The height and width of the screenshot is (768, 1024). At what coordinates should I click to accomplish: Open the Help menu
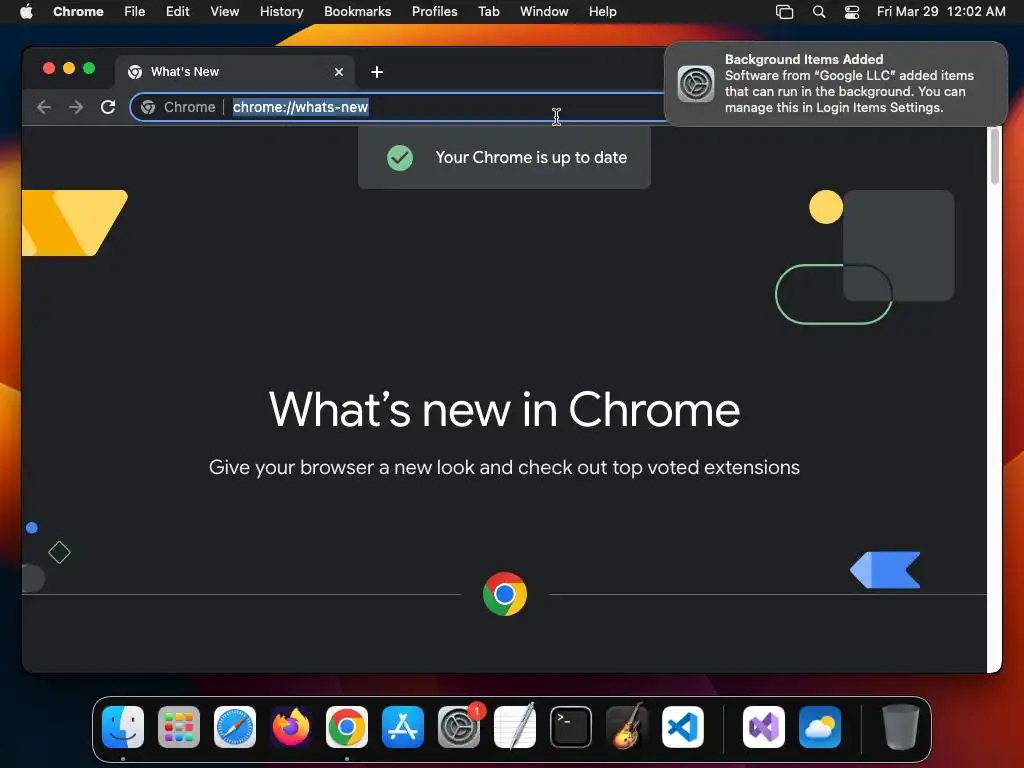pyautogui.click(x=602, y=11)
